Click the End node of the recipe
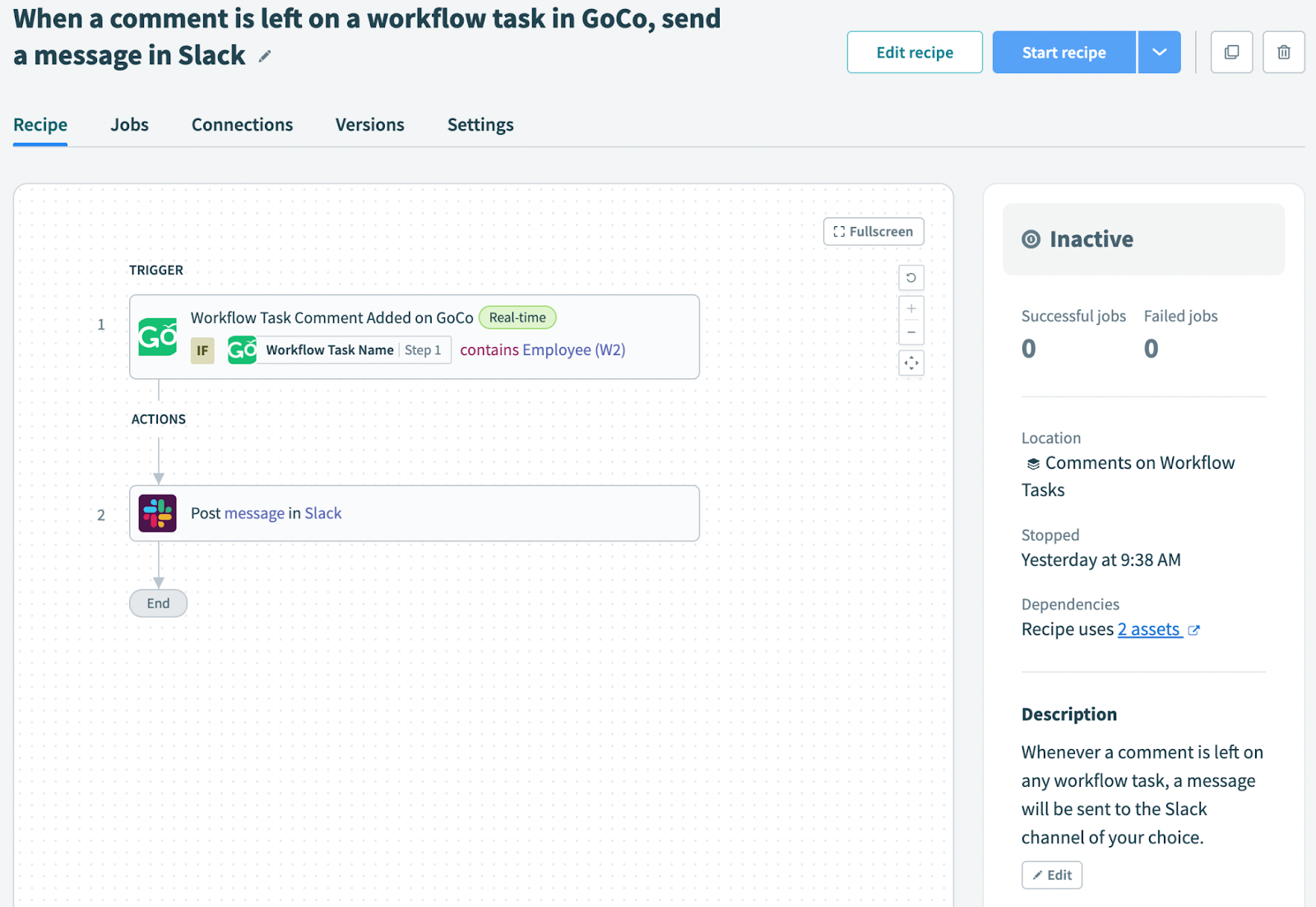The width and height of the screenshot is (1316, 907). tap(158, 604)
